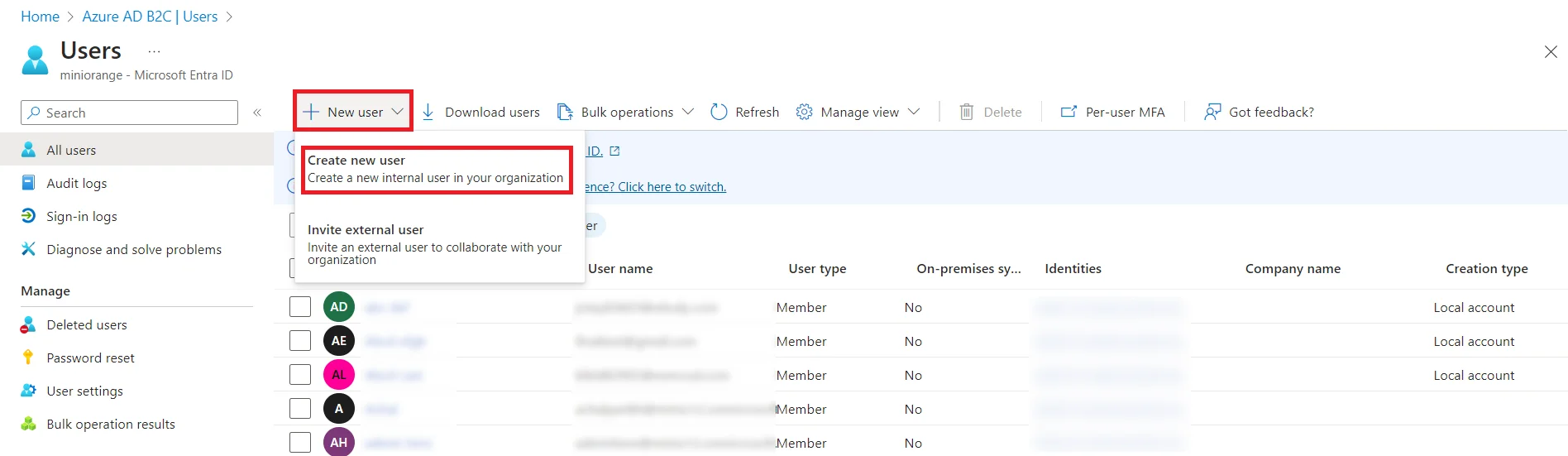Open Per-user MFA

click(1112, 112)
